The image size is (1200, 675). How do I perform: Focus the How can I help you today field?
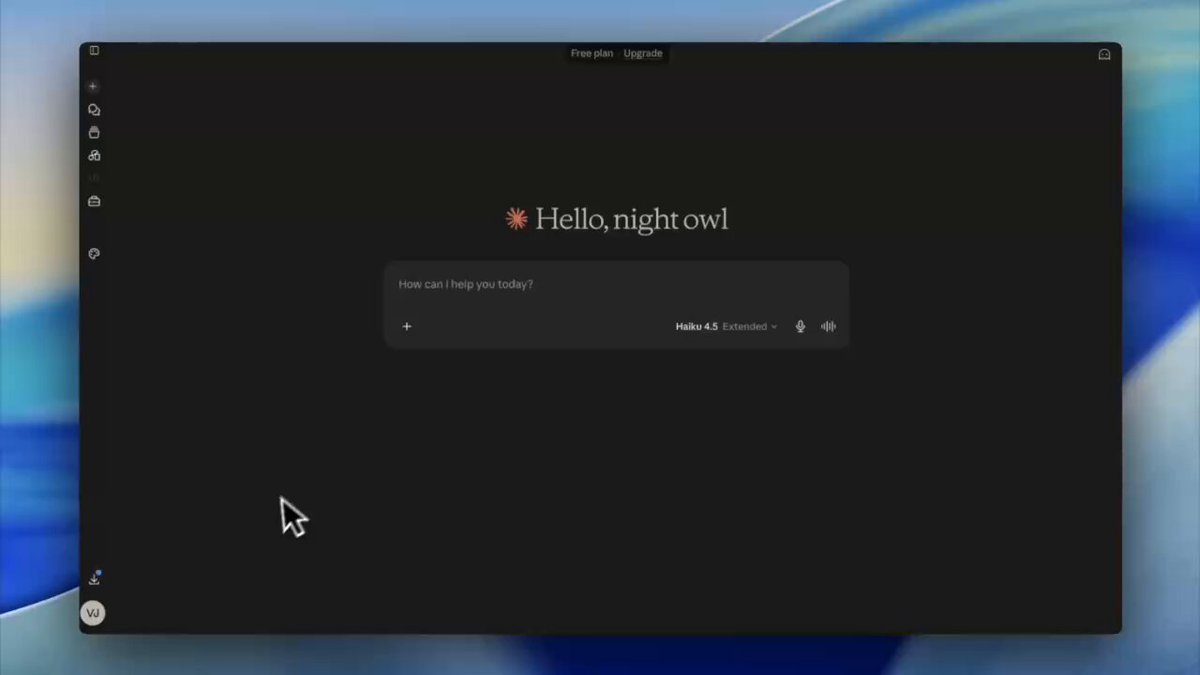click(616, 285)
